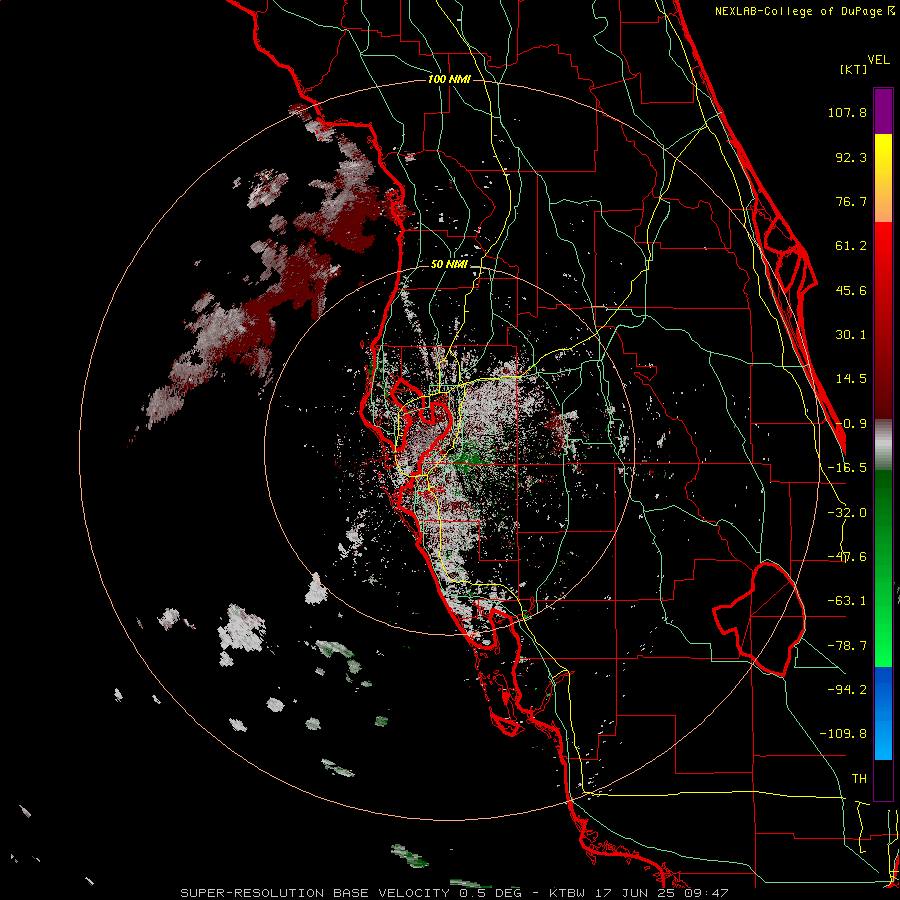This screenshot has width=900, height=900.
Task: Click the 100 NMI range ring label
Action: click(x=449, y=79)
